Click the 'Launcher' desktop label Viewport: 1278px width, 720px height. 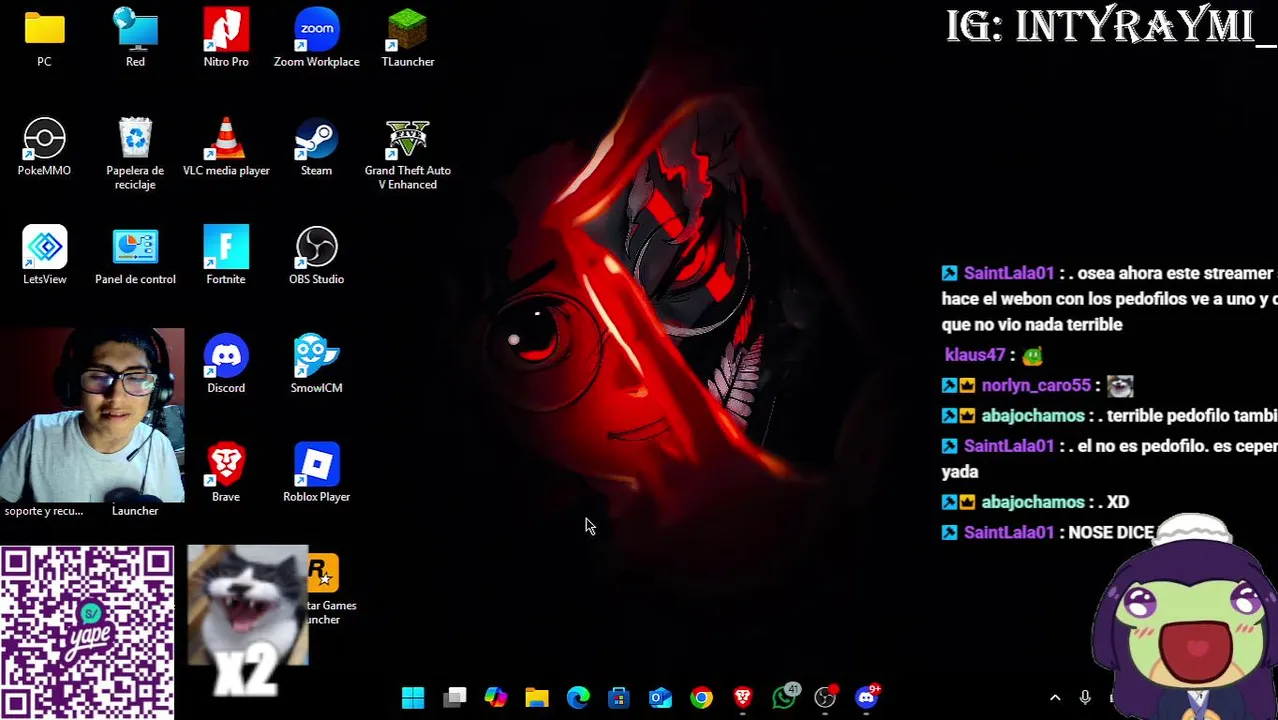[x=135, y=511]
